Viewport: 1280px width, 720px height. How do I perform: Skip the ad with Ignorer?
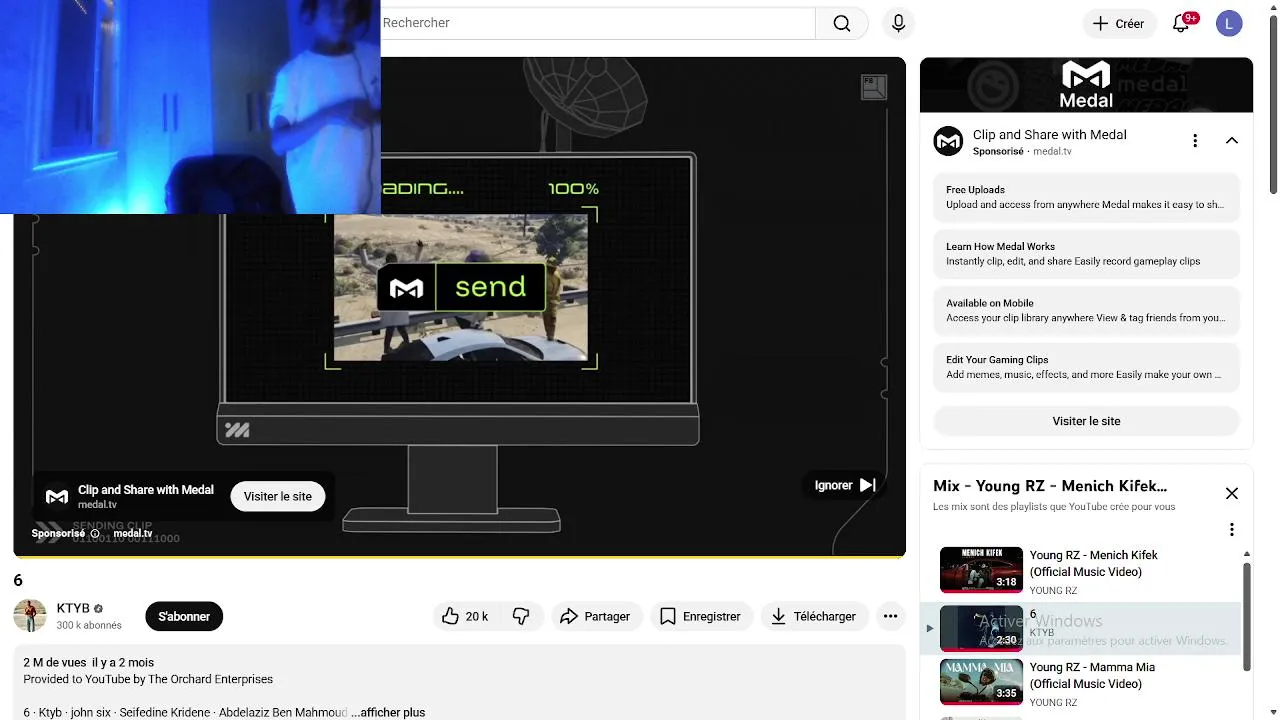point(845,485)
